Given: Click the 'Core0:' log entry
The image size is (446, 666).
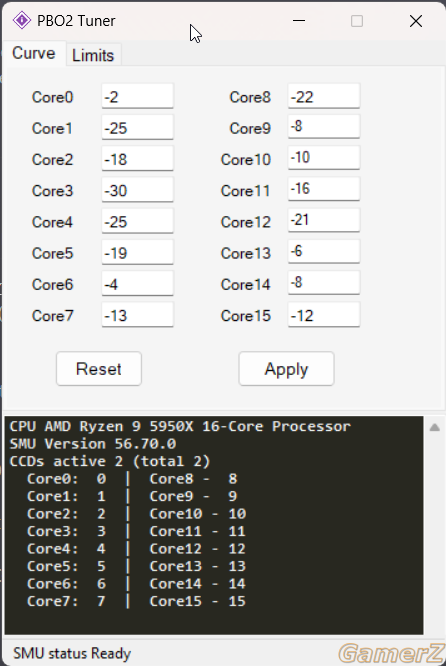Looking at the screenshot, I should click(x=66, y=479).
